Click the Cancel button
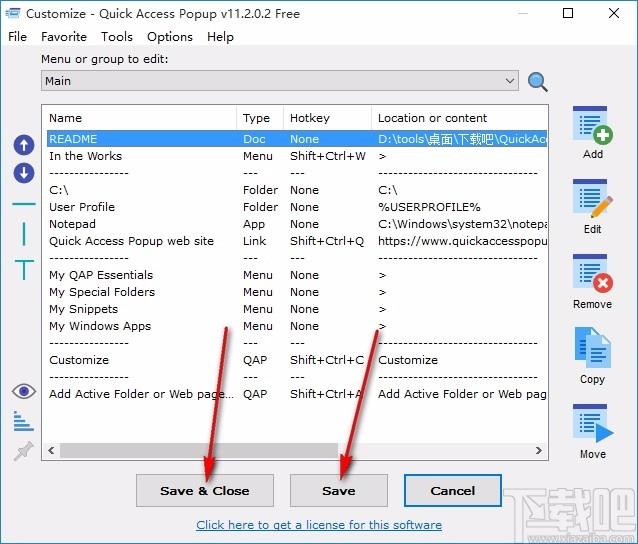The height and width of the screenshot is (544, 638). (x=452, y=491)
